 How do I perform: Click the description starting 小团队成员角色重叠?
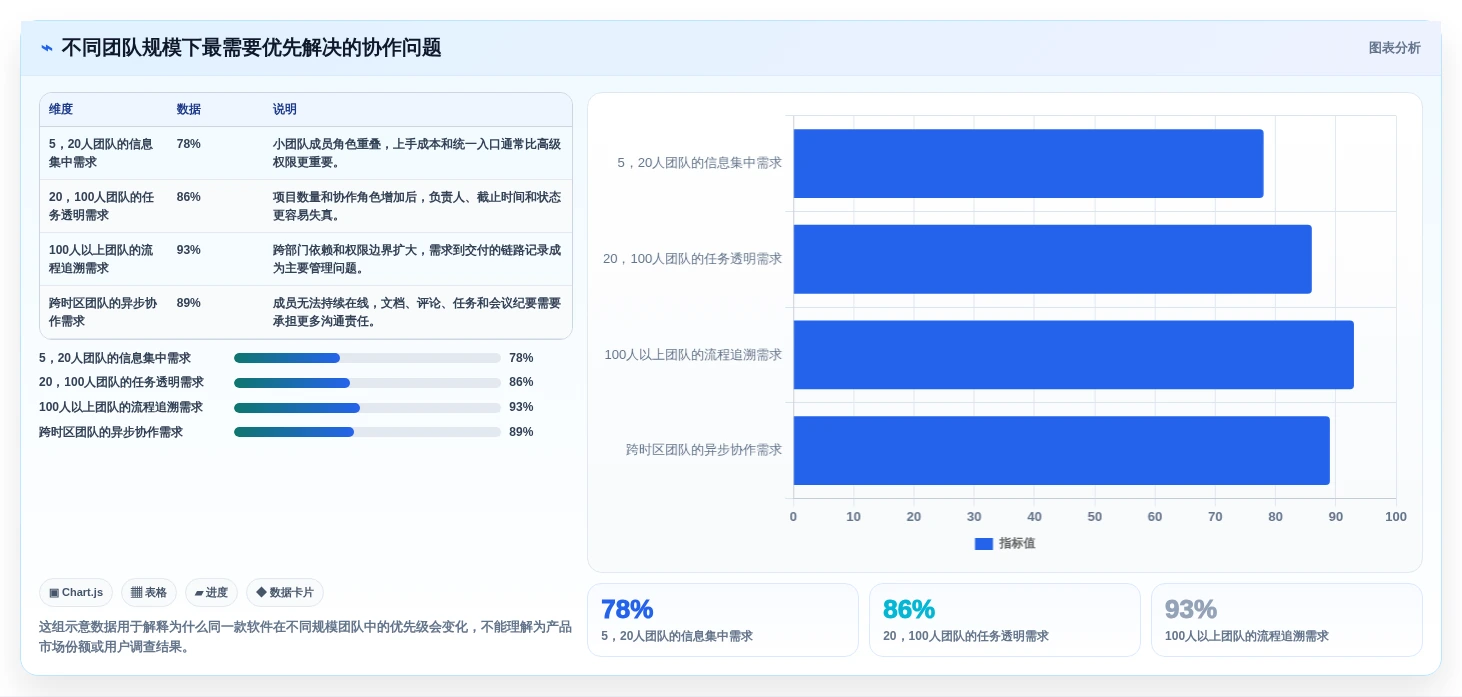point(417,153)
